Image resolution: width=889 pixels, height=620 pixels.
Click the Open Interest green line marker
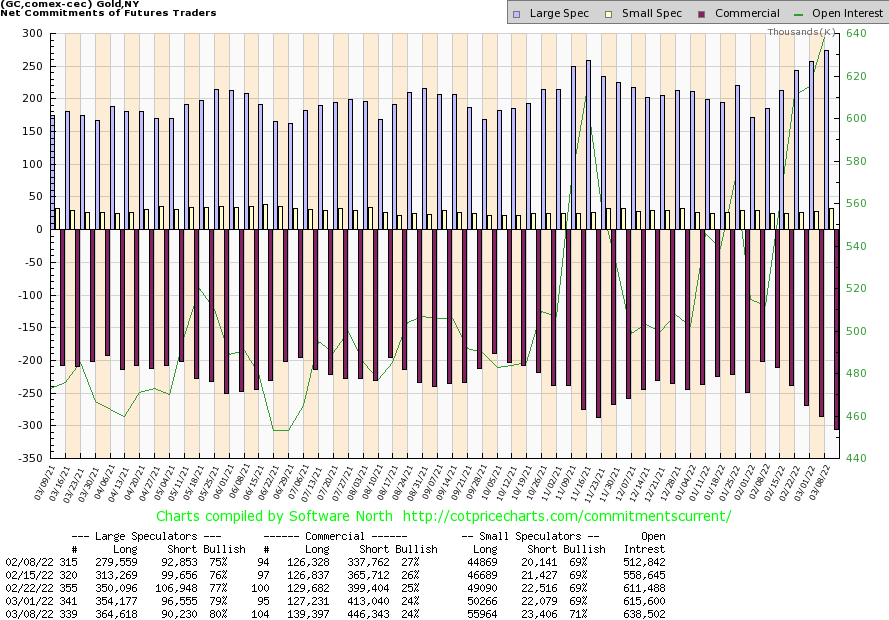click(795, 14)
